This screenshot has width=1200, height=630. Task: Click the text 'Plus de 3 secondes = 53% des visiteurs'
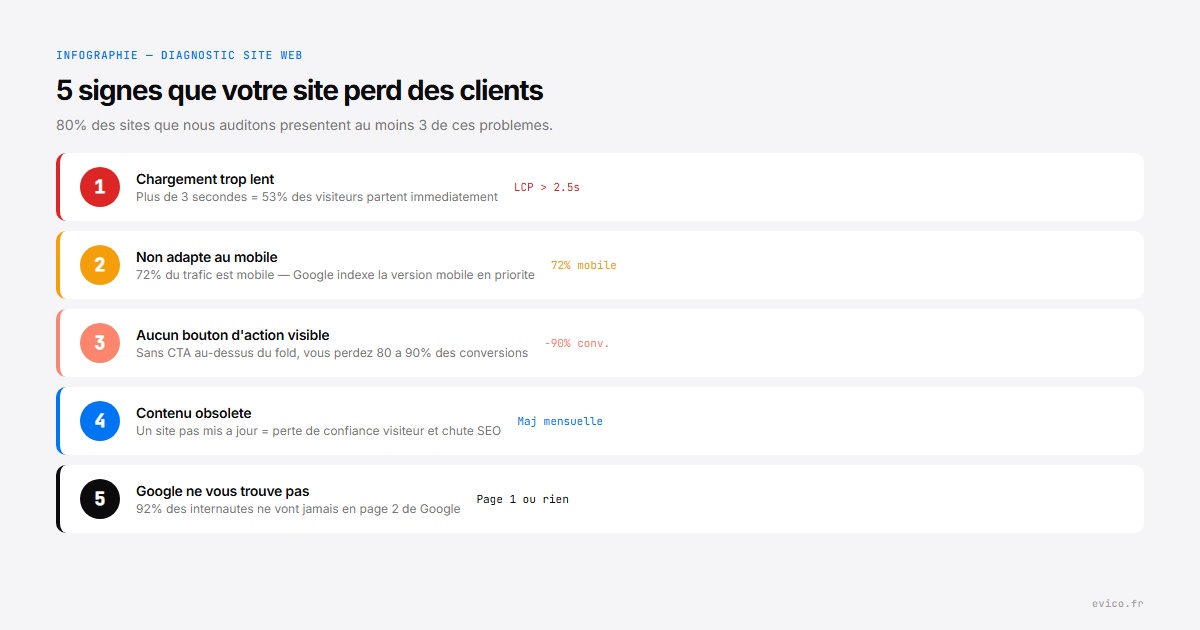(317, 197)
